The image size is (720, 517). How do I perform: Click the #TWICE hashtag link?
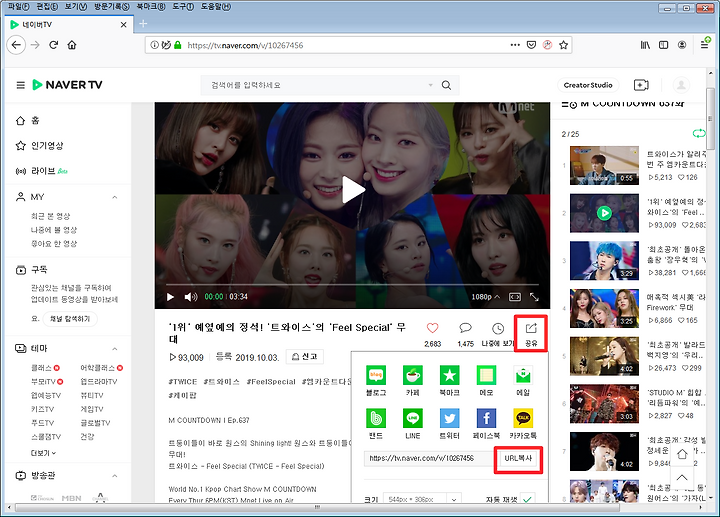click(x=183, y=382)
